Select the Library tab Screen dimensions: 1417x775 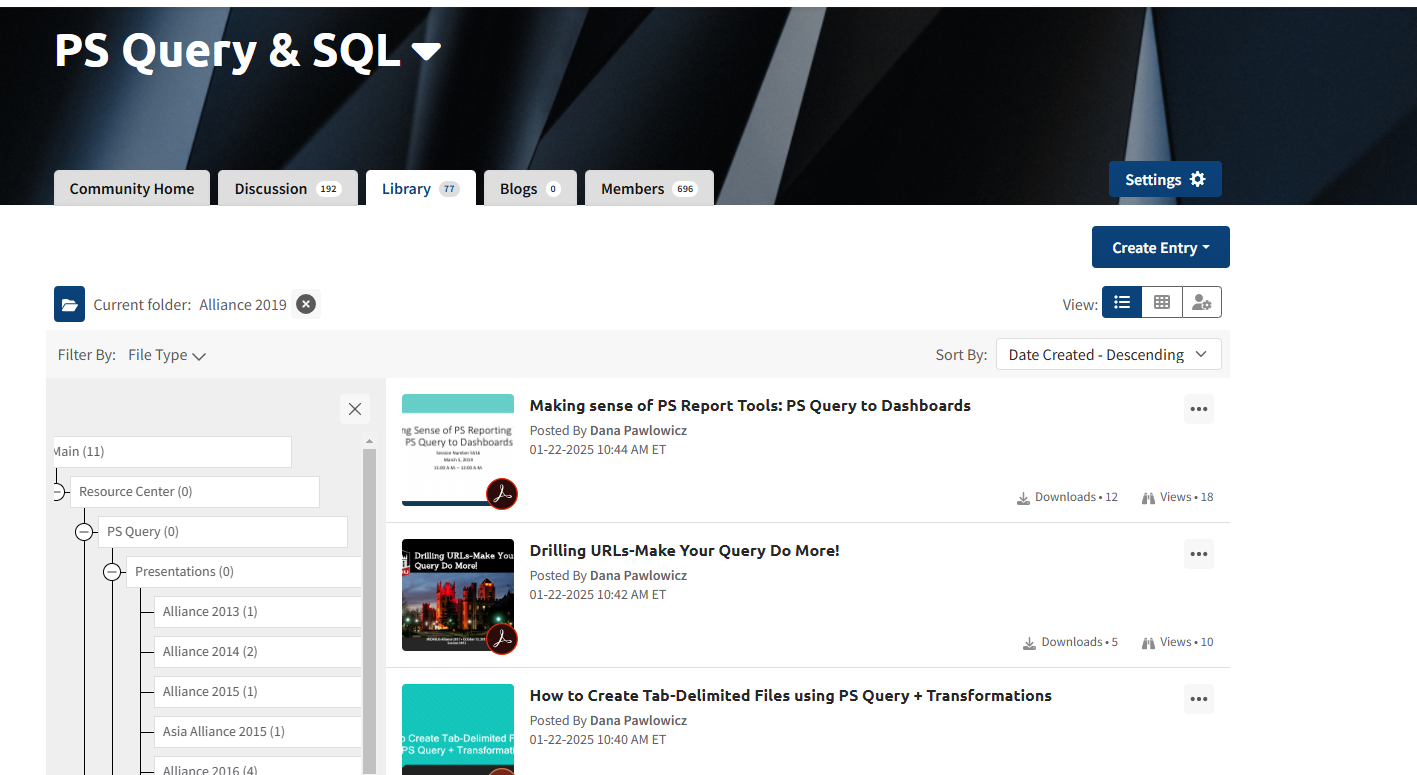(421, 188)
